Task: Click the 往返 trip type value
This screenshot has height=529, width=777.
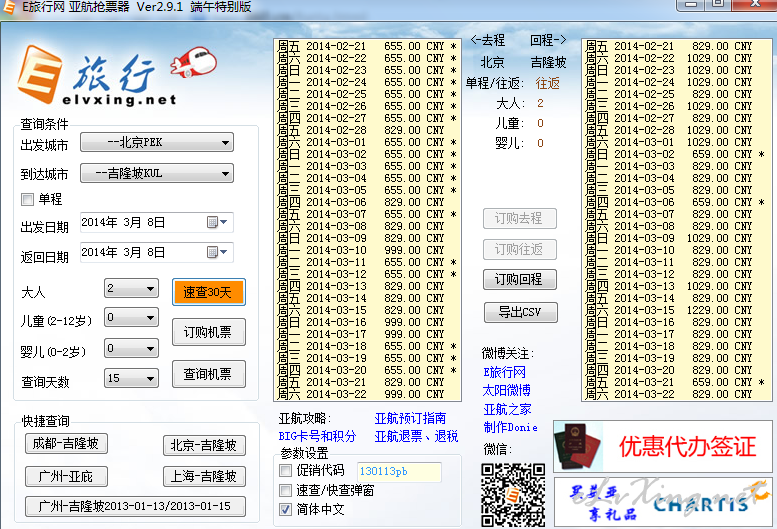Action: (x=548, y=83)
